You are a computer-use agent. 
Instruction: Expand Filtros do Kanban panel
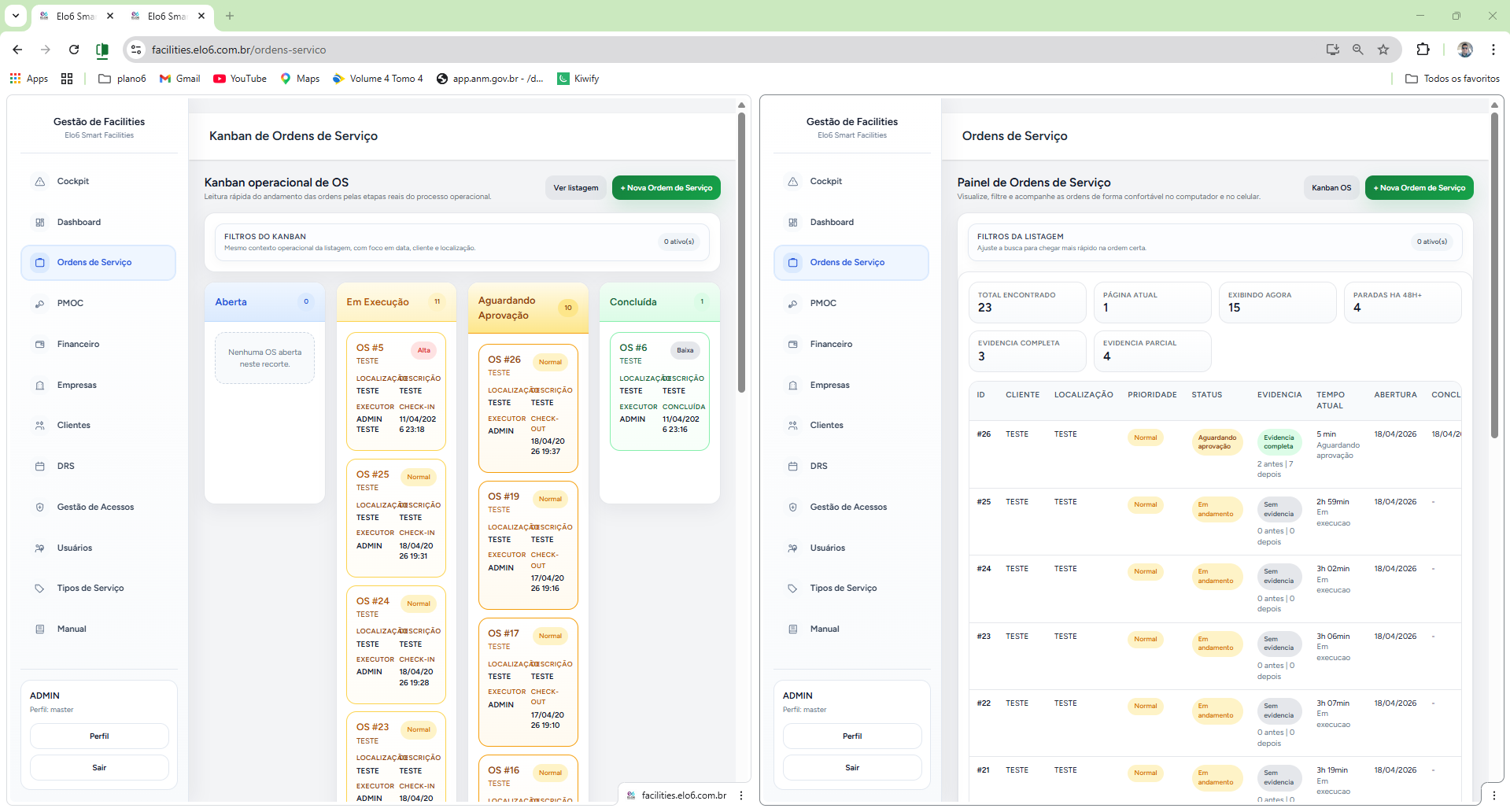coord(462,242)
